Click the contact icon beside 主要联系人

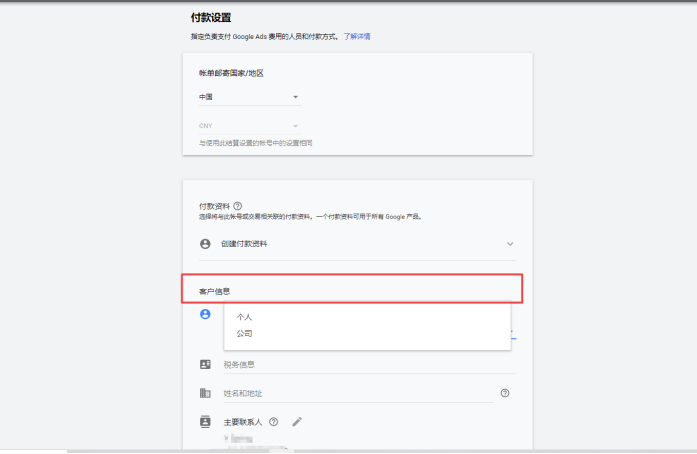205,422
